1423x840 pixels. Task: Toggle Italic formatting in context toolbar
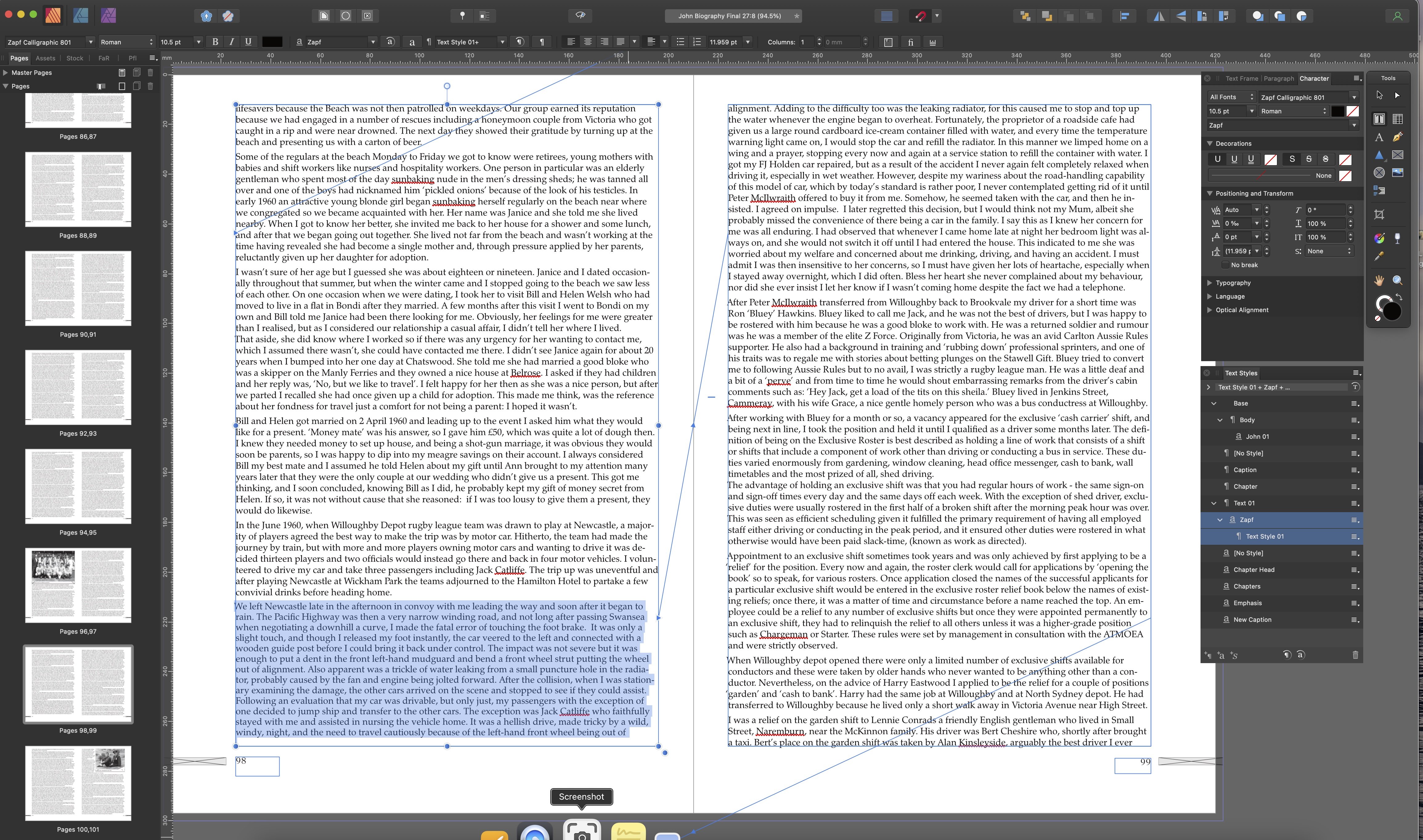pyautogui.click(x=231, y=42)
